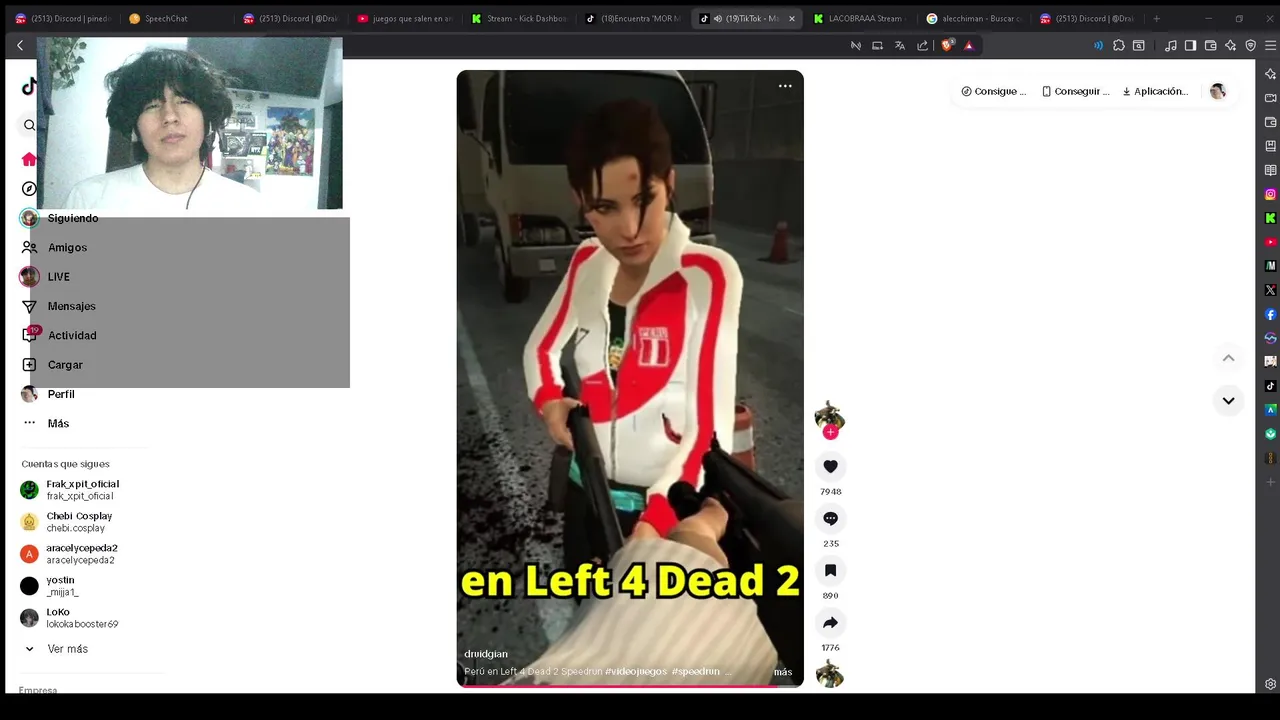Click the 'Aplicación...' download button
Viewport: 1280px width, 720px height.
(1155, 91)
